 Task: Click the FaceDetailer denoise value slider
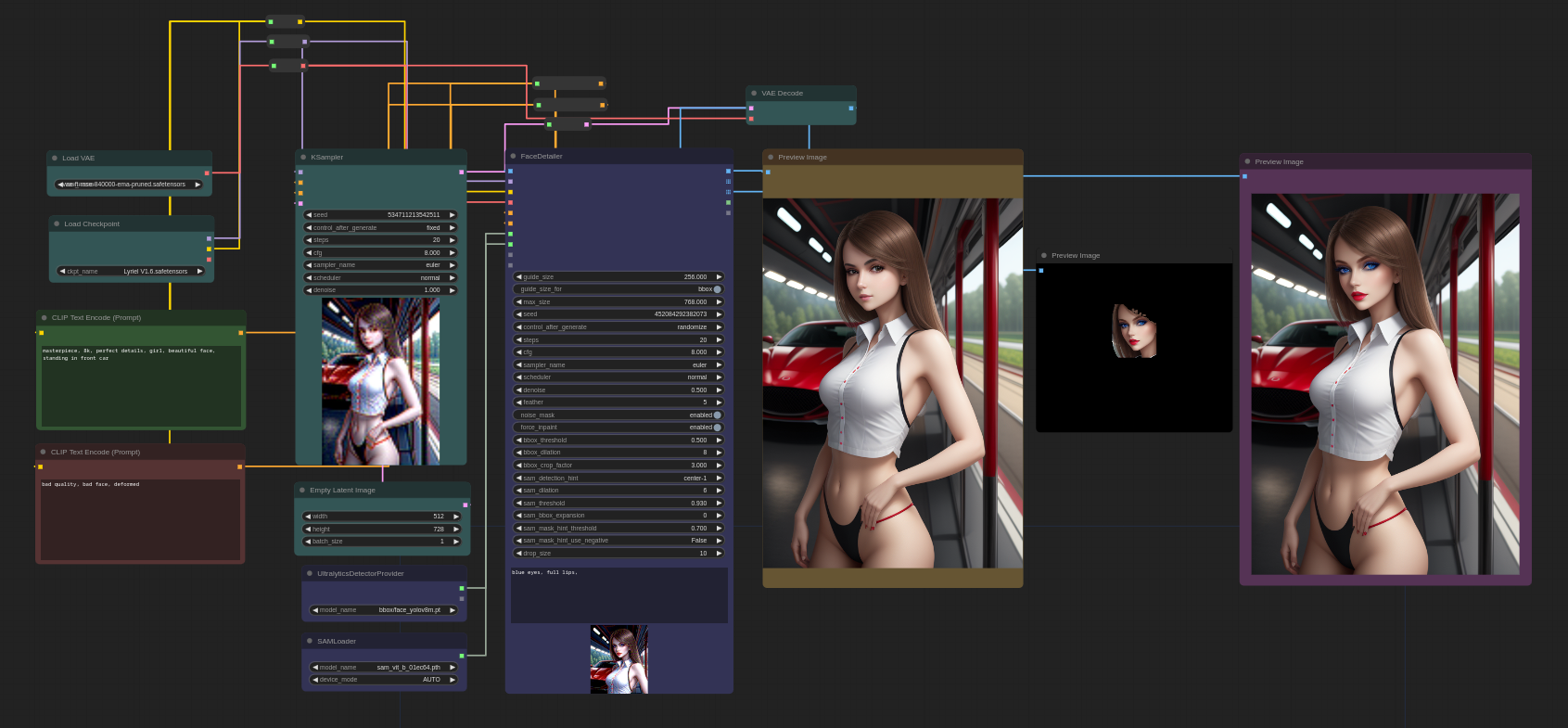[x=618, y=390]
